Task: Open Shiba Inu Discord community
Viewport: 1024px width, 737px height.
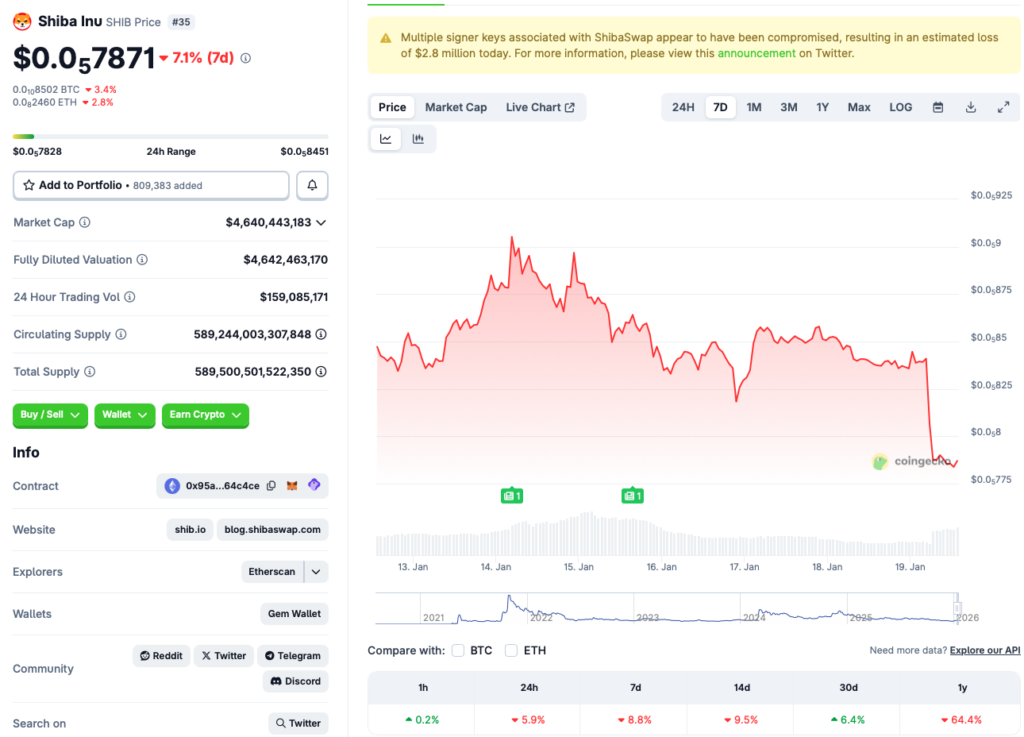Action: coord(295,681)
